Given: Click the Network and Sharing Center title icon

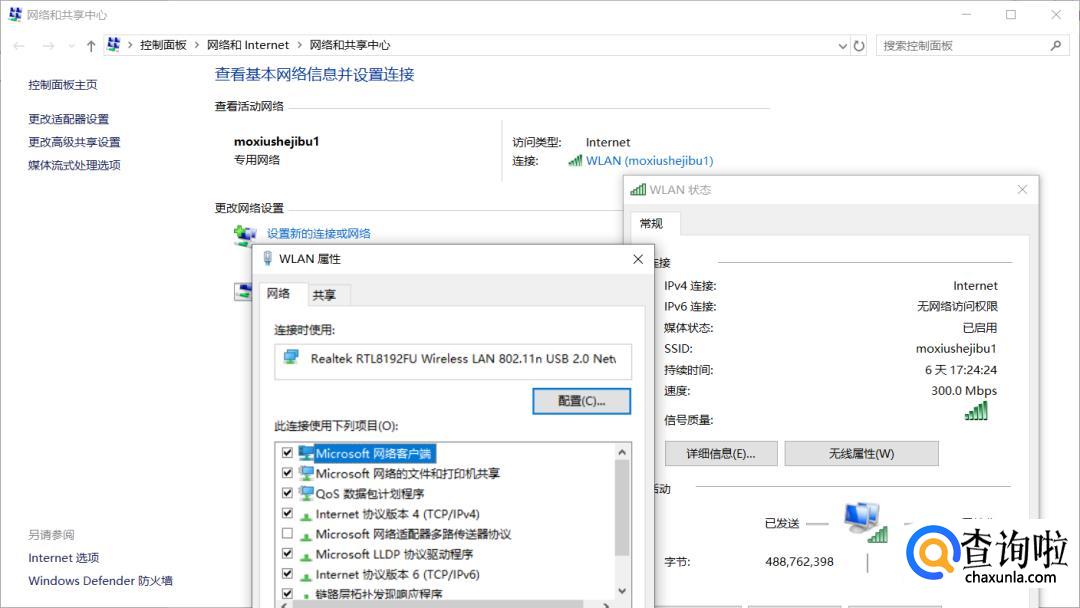Looking at the screenshot, I should tap(15, 14).
